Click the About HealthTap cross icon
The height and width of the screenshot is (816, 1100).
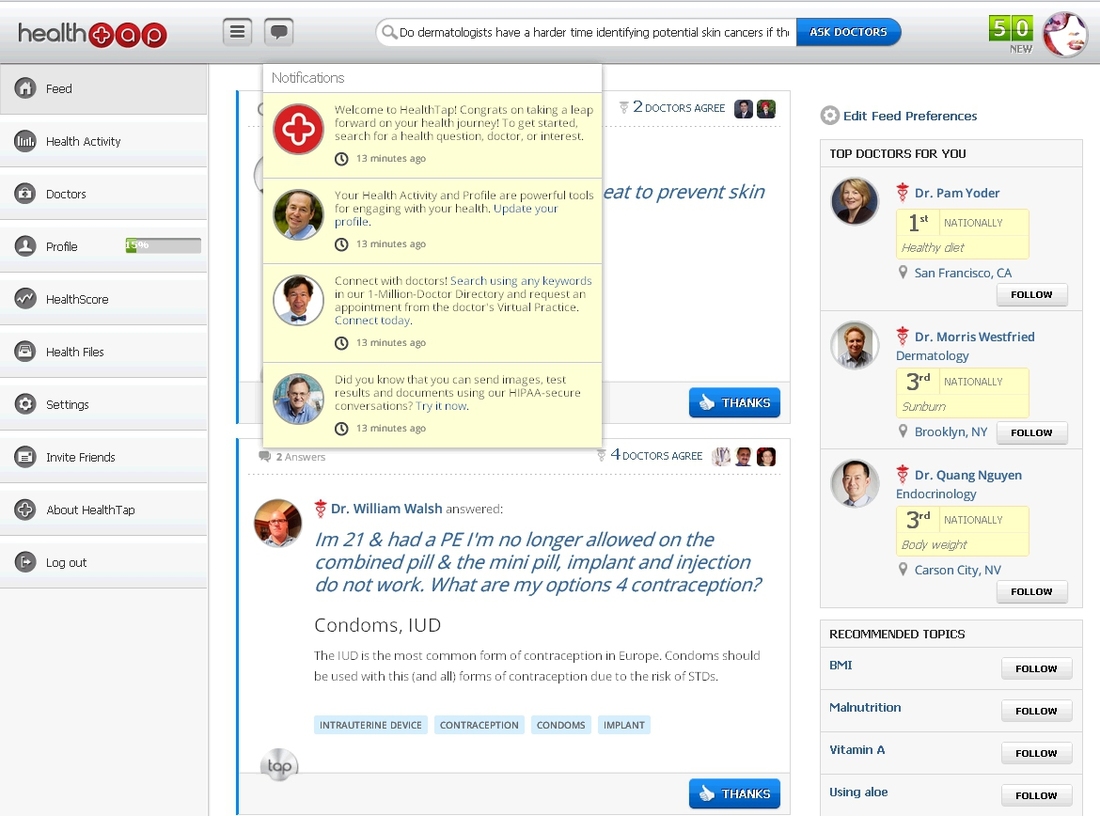25,509
